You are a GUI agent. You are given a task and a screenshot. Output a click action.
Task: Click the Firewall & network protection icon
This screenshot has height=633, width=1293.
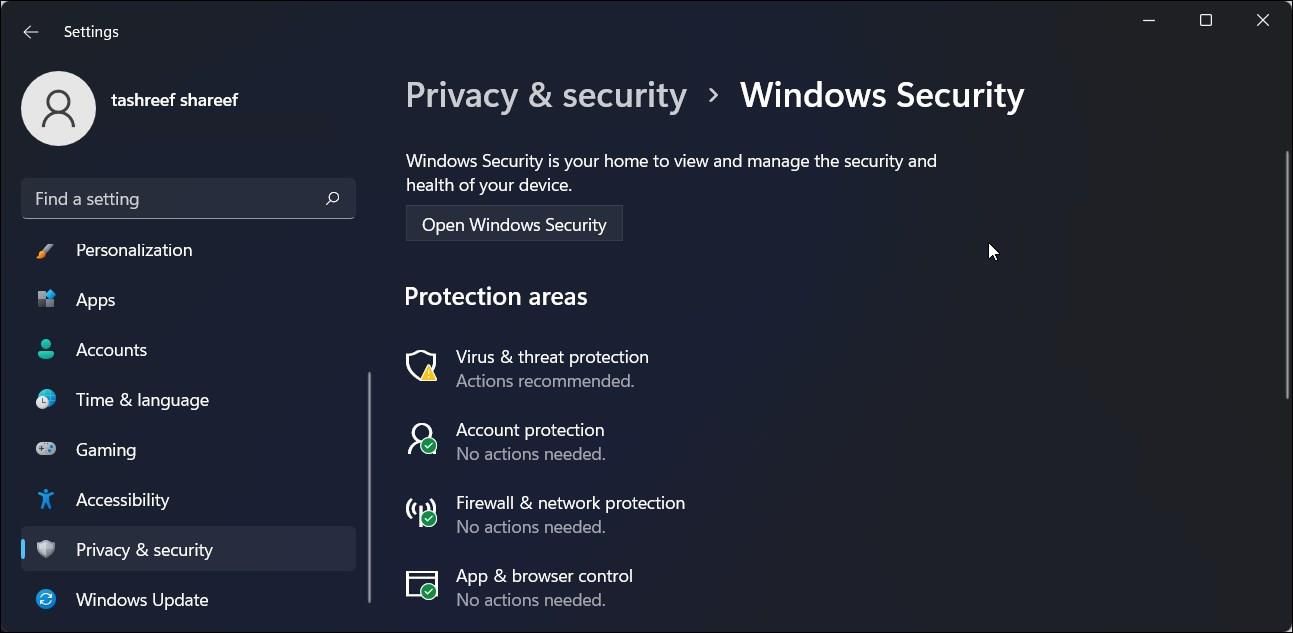[x=421, y=512]
